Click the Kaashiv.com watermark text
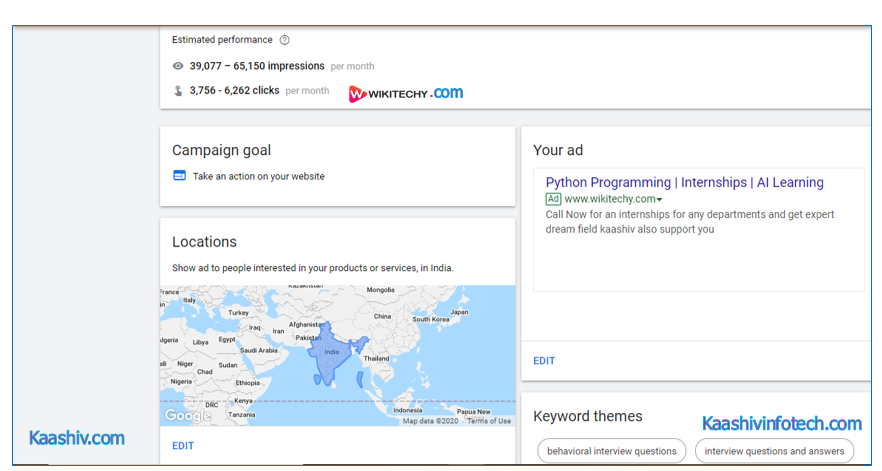This screenshot has width=882, height=471. [x=77, y=438]
